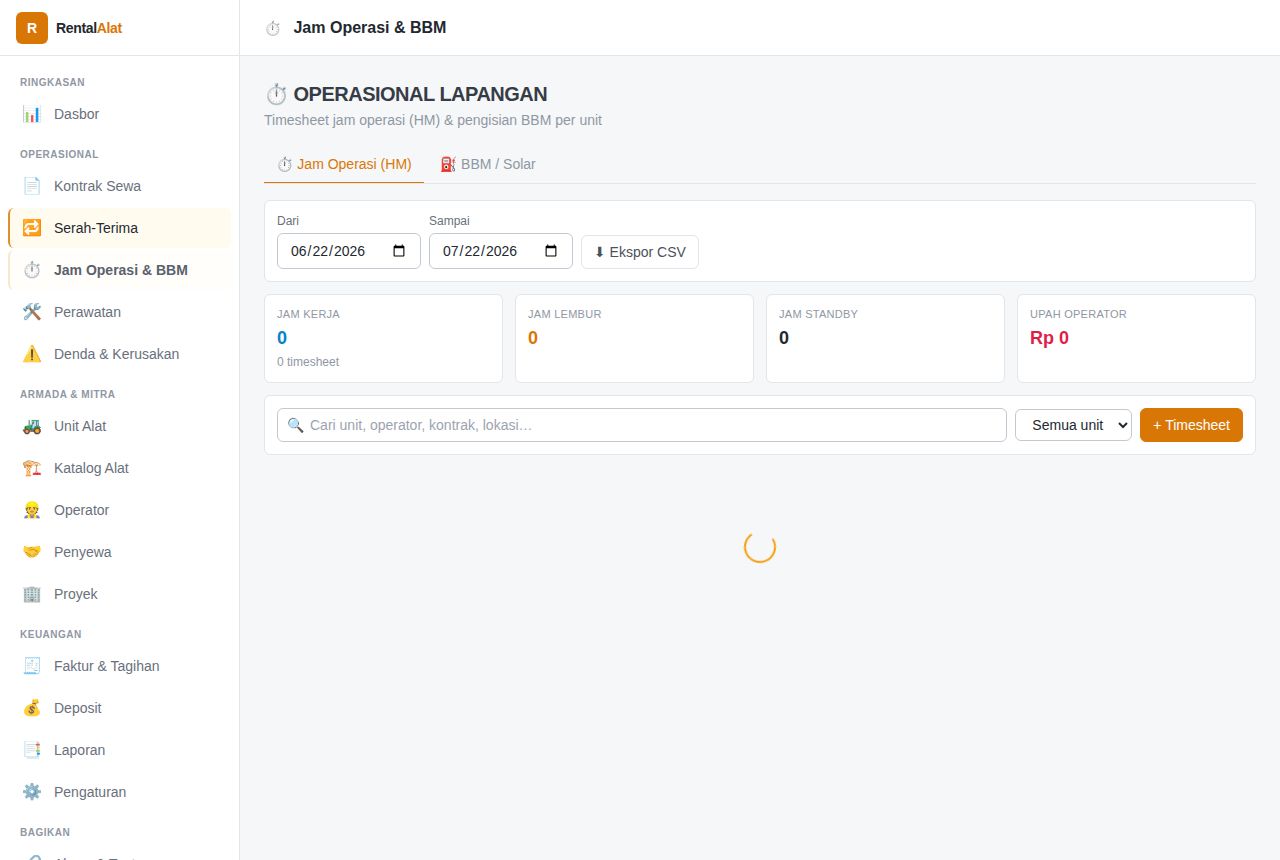Open Pengaturan settings page
Image resolution: width=1280 pixels, height=860 pixels.
pos(120,792)
